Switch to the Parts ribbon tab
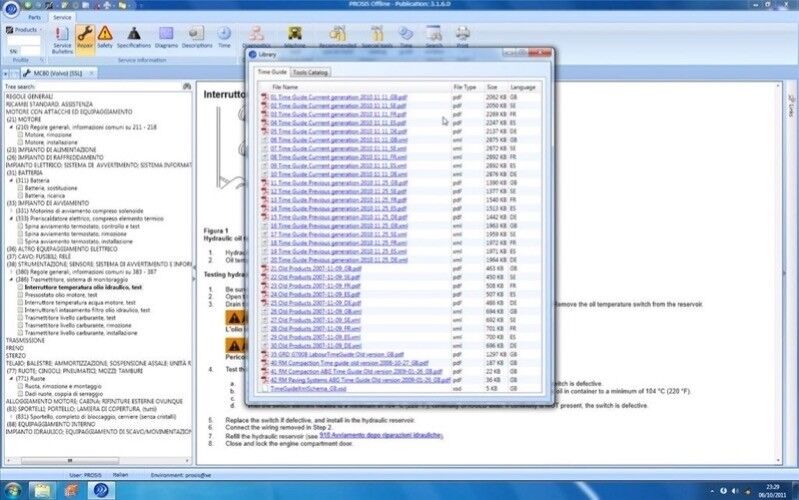This screenshot has height=500, width=799. [x=34, y=17]
